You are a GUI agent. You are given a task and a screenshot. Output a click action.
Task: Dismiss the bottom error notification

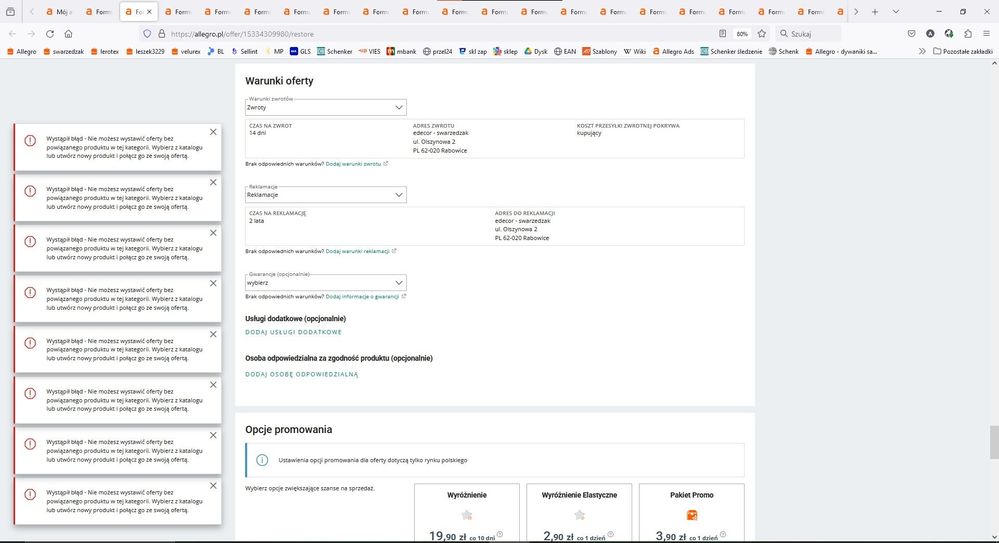[x=213, y=486]
